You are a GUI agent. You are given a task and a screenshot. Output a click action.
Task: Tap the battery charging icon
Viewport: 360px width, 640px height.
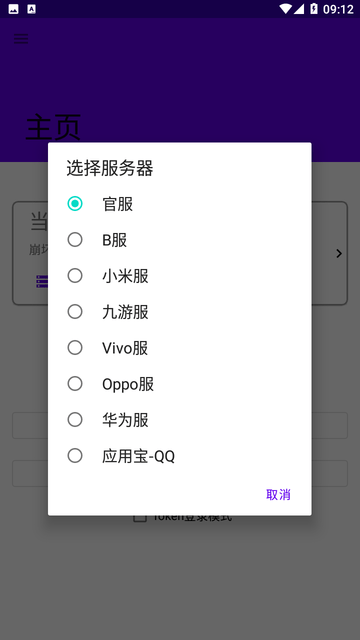coord(314,9)
